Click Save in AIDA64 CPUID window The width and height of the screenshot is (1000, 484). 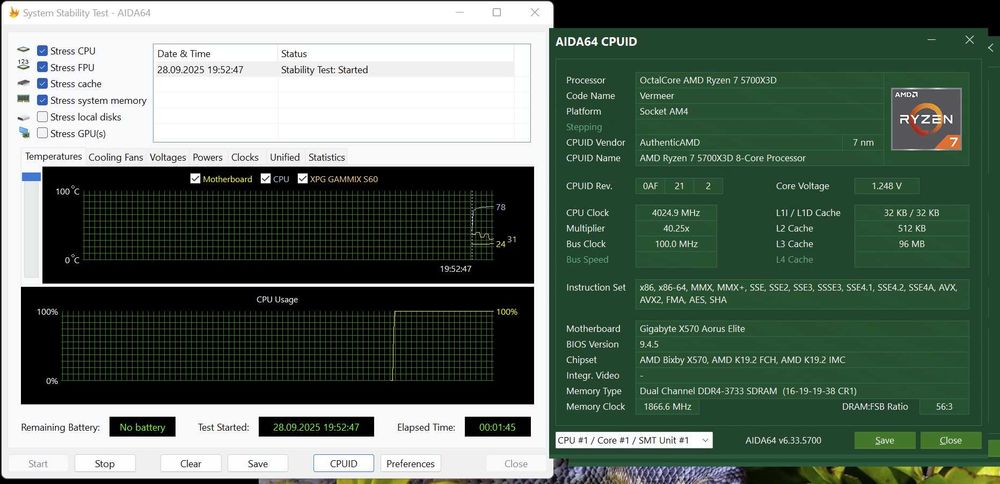(885, 440)
